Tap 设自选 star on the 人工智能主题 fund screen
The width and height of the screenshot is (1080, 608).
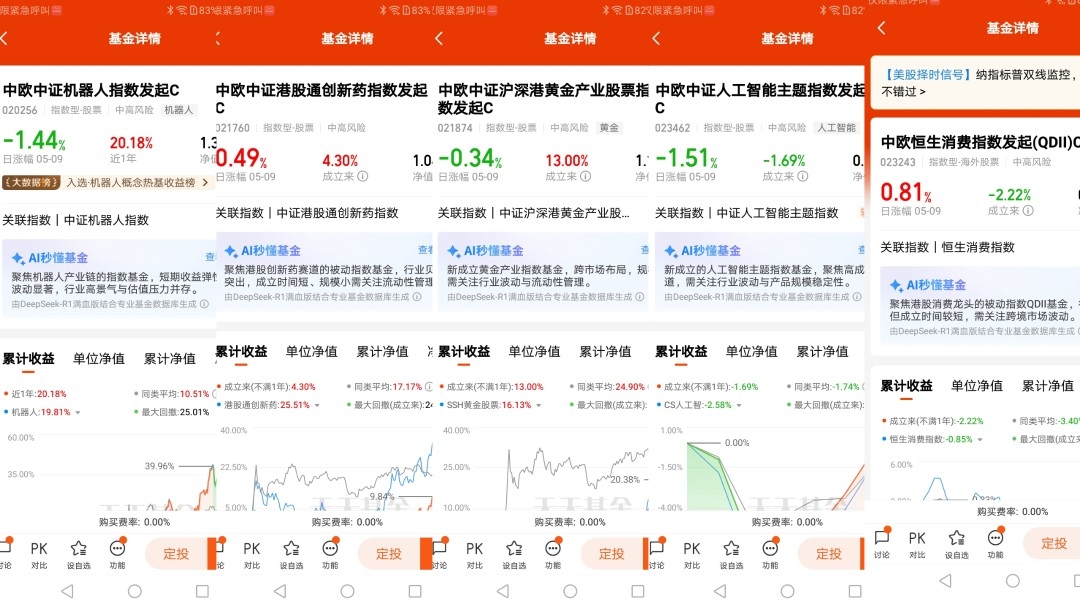[x=731, y=554]
